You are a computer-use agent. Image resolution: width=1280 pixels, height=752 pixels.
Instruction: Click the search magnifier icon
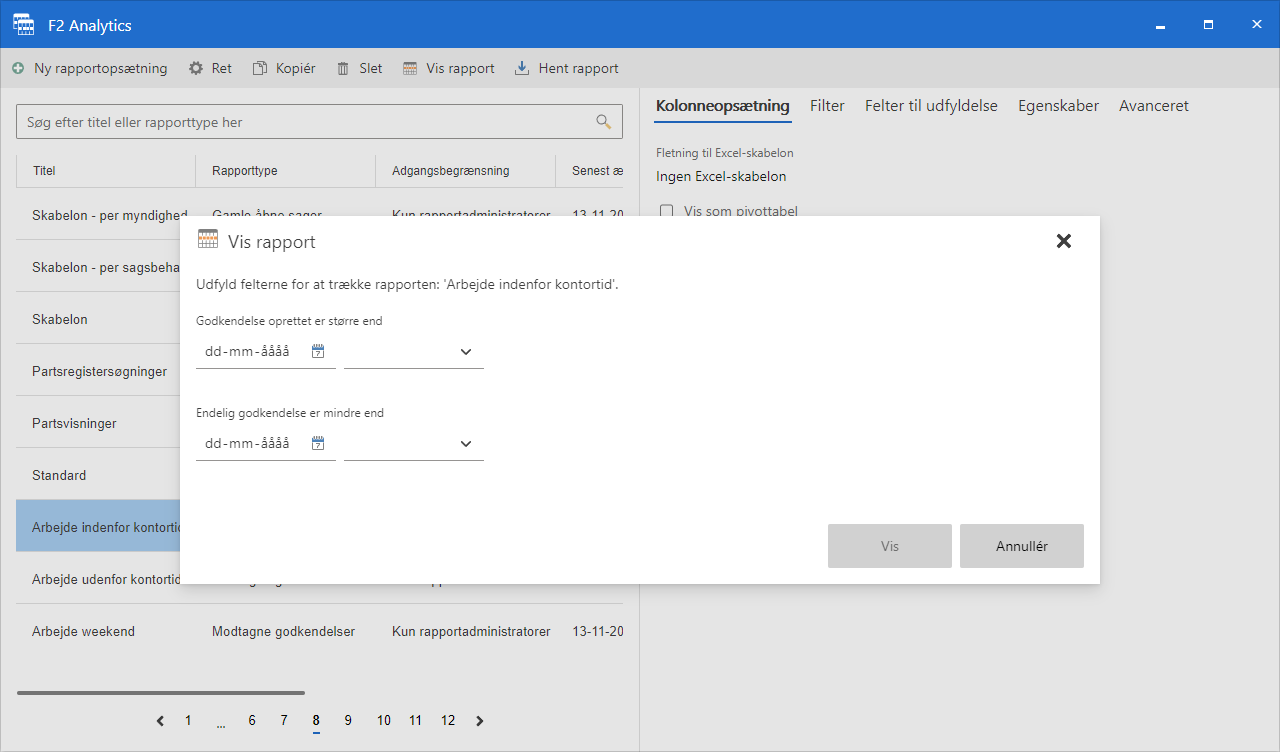(603, 122)
